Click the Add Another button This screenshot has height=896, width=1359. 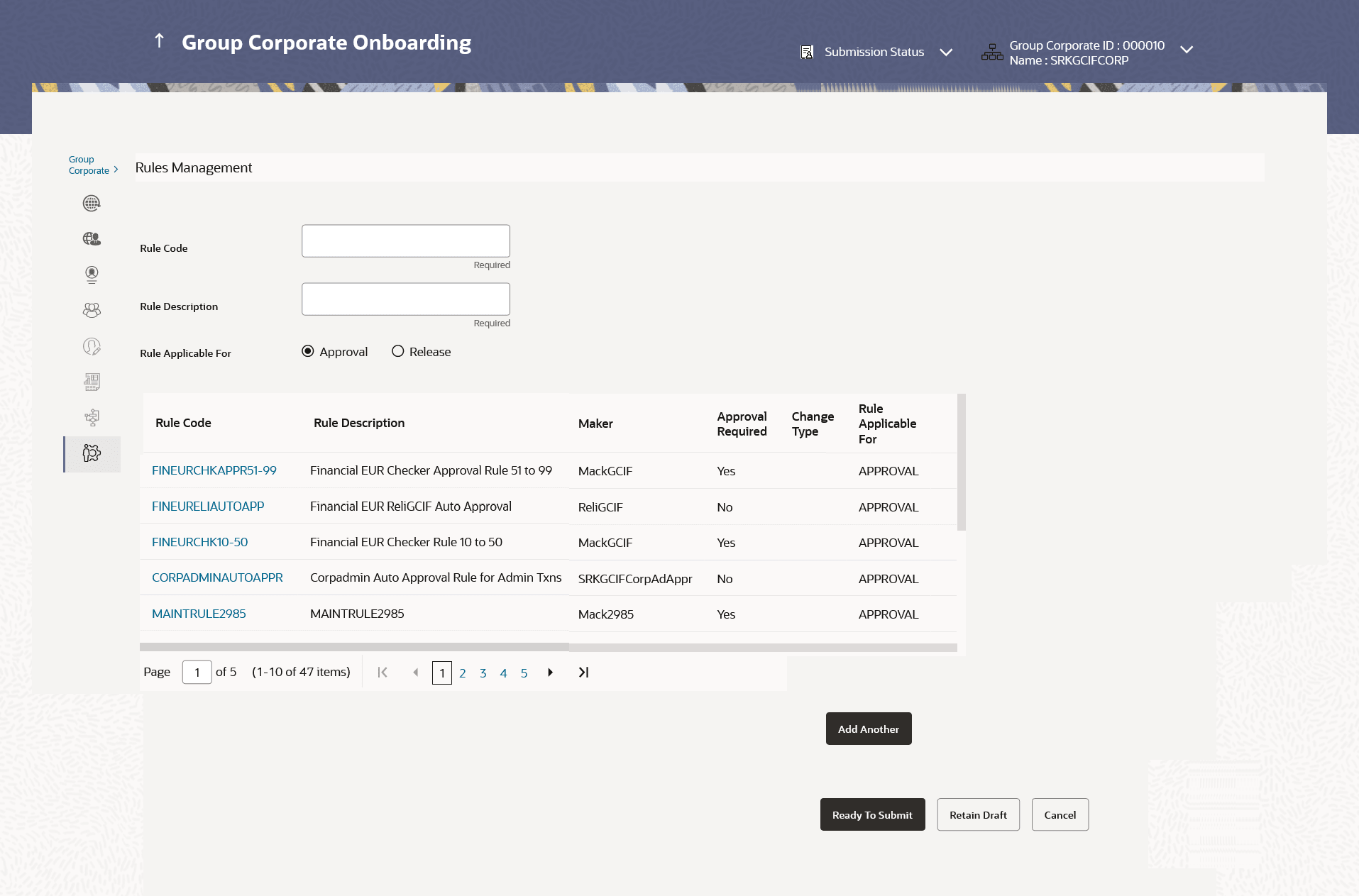(868, 729)
